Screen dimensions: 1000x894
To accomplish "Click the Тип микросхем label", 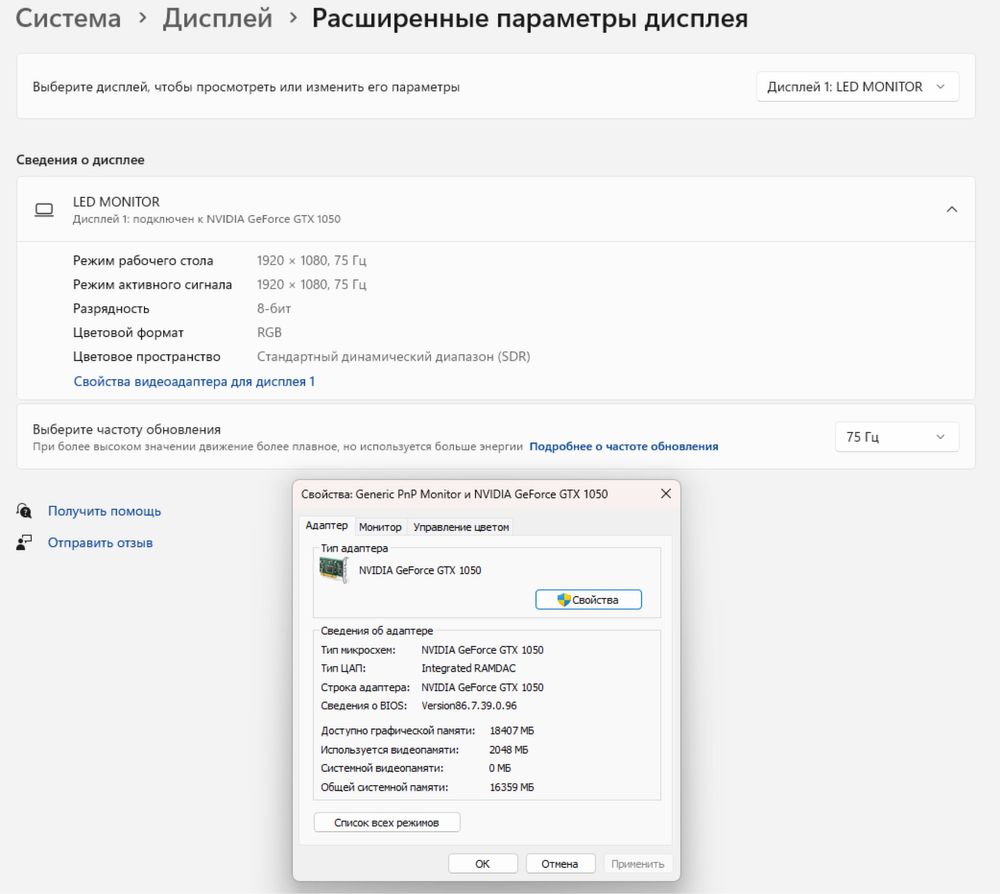I will tap(358, 650).
